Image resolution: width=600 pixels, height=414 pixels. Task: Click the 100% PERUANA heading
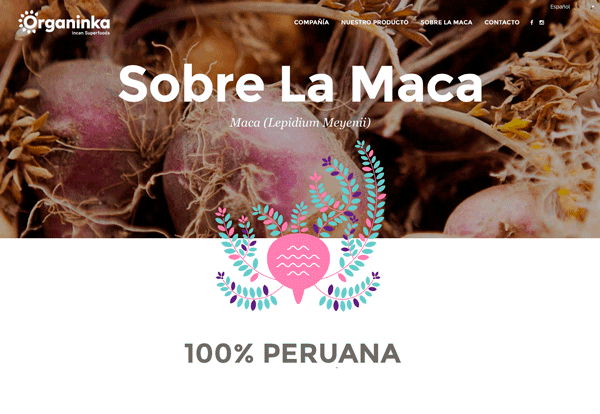[293, 353]
